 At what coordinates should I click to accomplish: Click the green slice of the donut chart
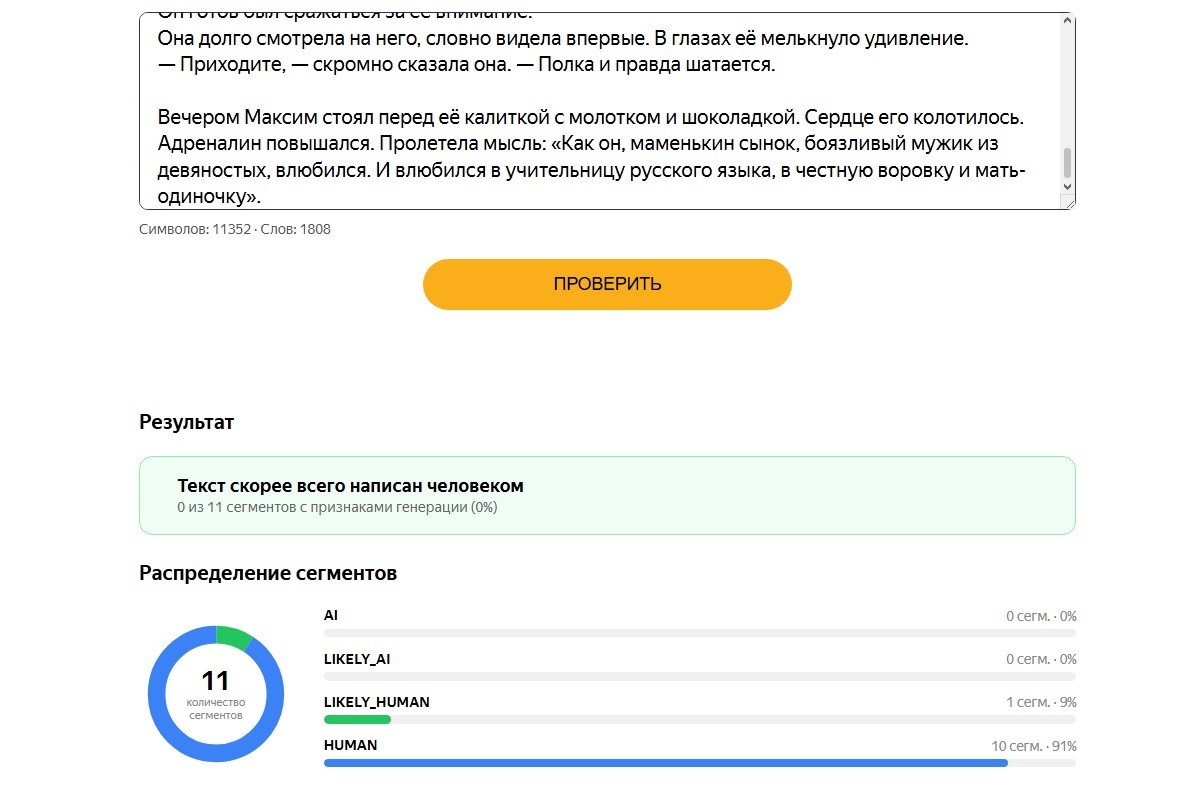pos(233,636)
